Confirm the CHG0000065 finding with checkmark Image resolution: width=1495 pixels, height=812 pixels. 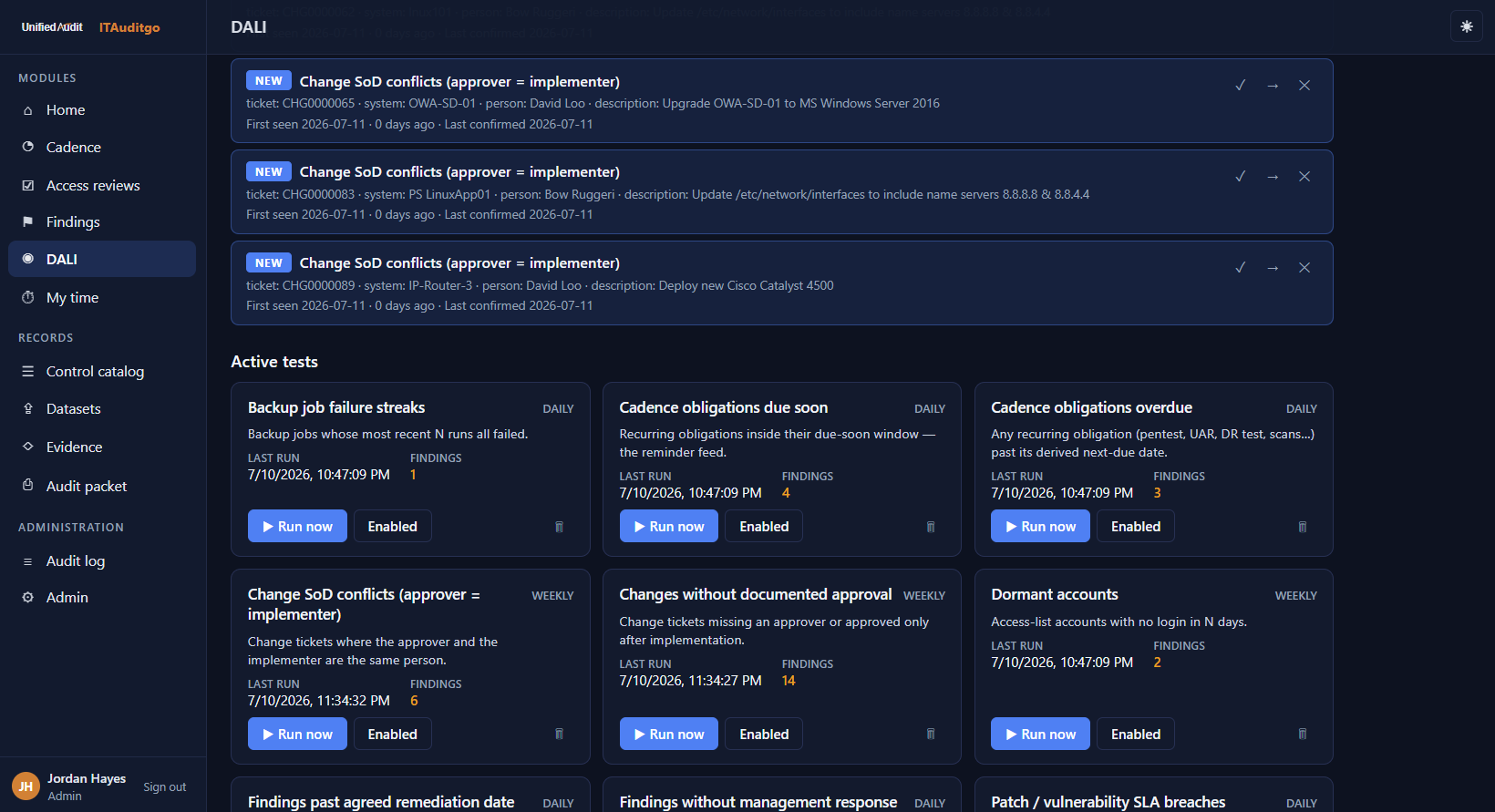1241,85
